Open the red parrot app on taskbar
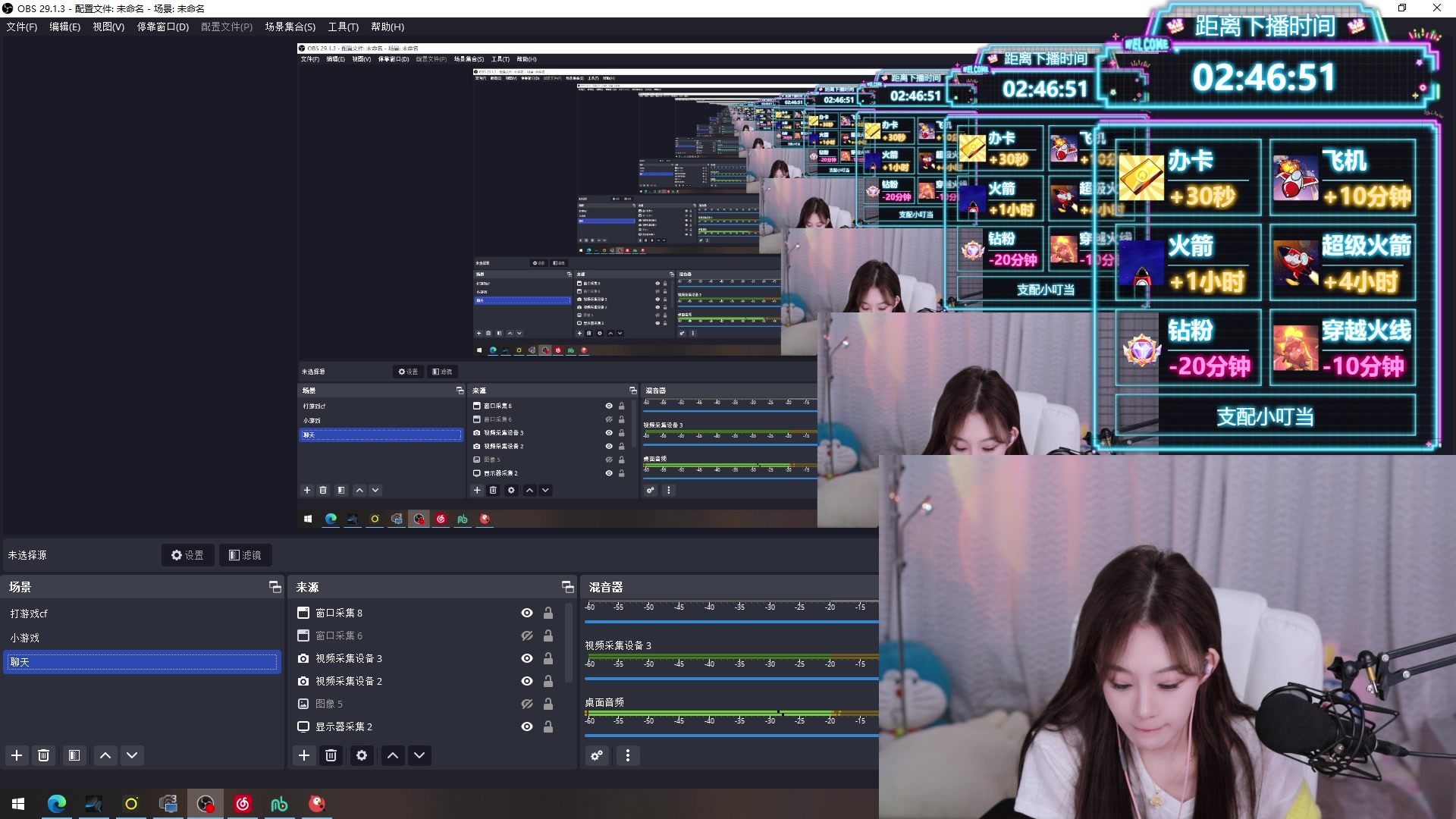1456x819 pixels. click(317, 804)
